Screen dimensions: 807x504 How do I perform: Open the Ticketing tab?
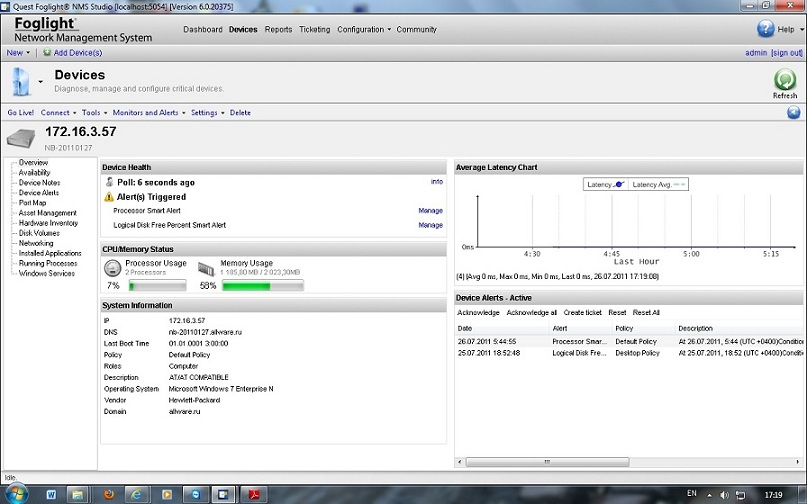(x=314, y=29)
